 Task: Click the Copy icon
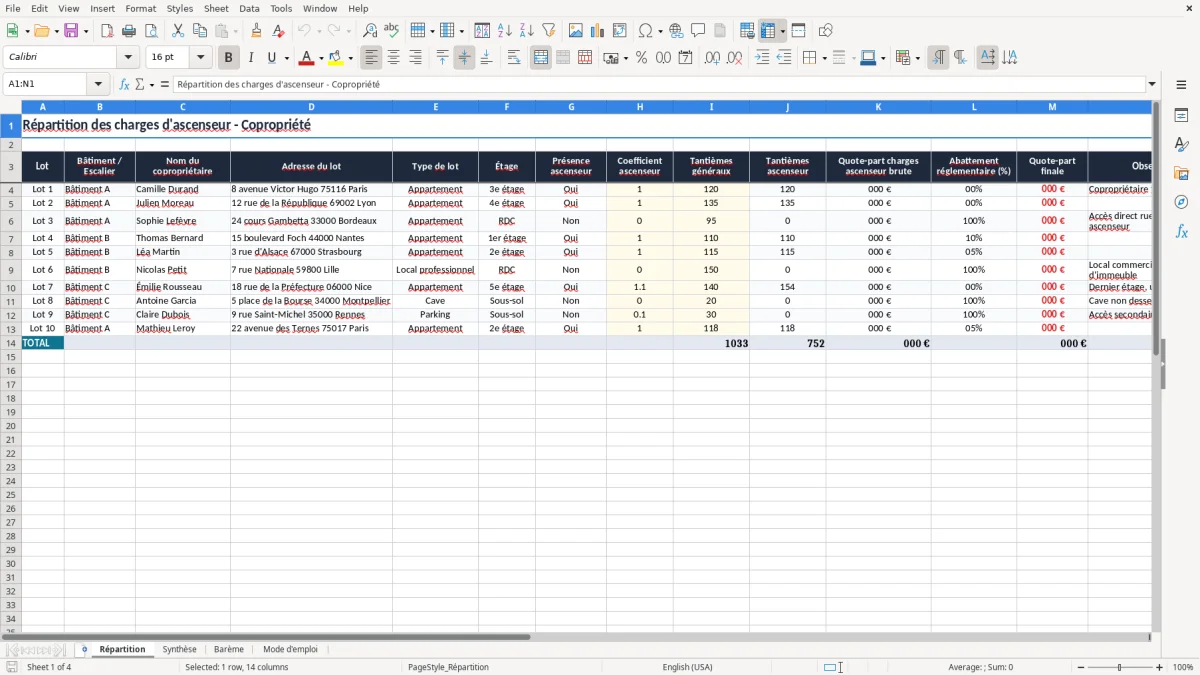click(x=200, y=31)
